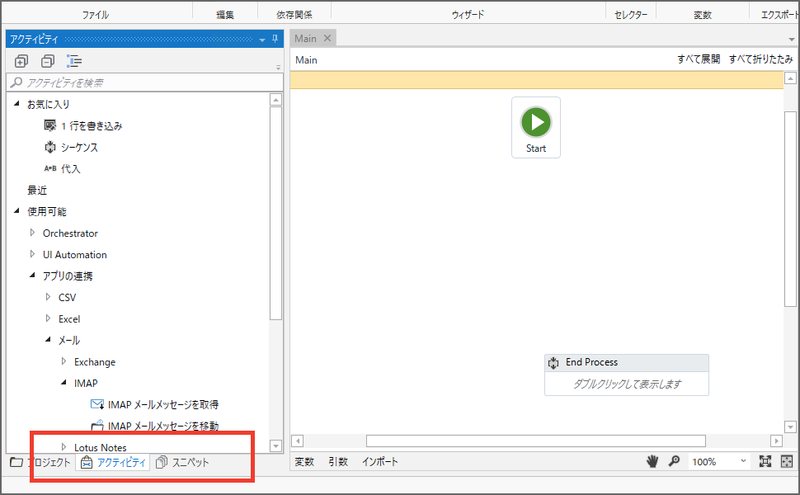The image size is (800, 495).
Task: Click the expand all activities icon
Action: (21, 61)
